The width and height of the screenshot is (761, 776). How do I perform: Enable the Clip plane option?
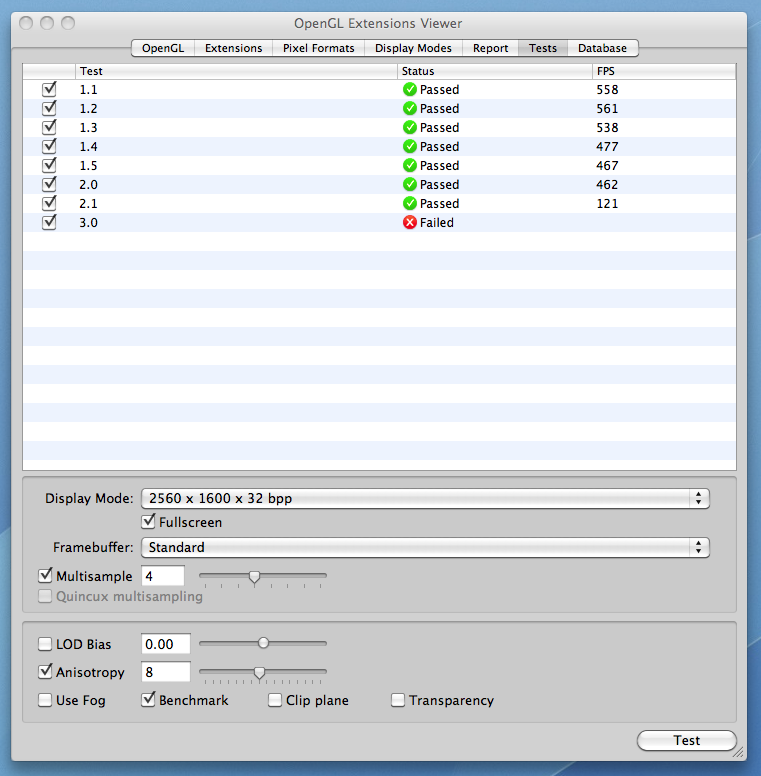coord(275,700)
